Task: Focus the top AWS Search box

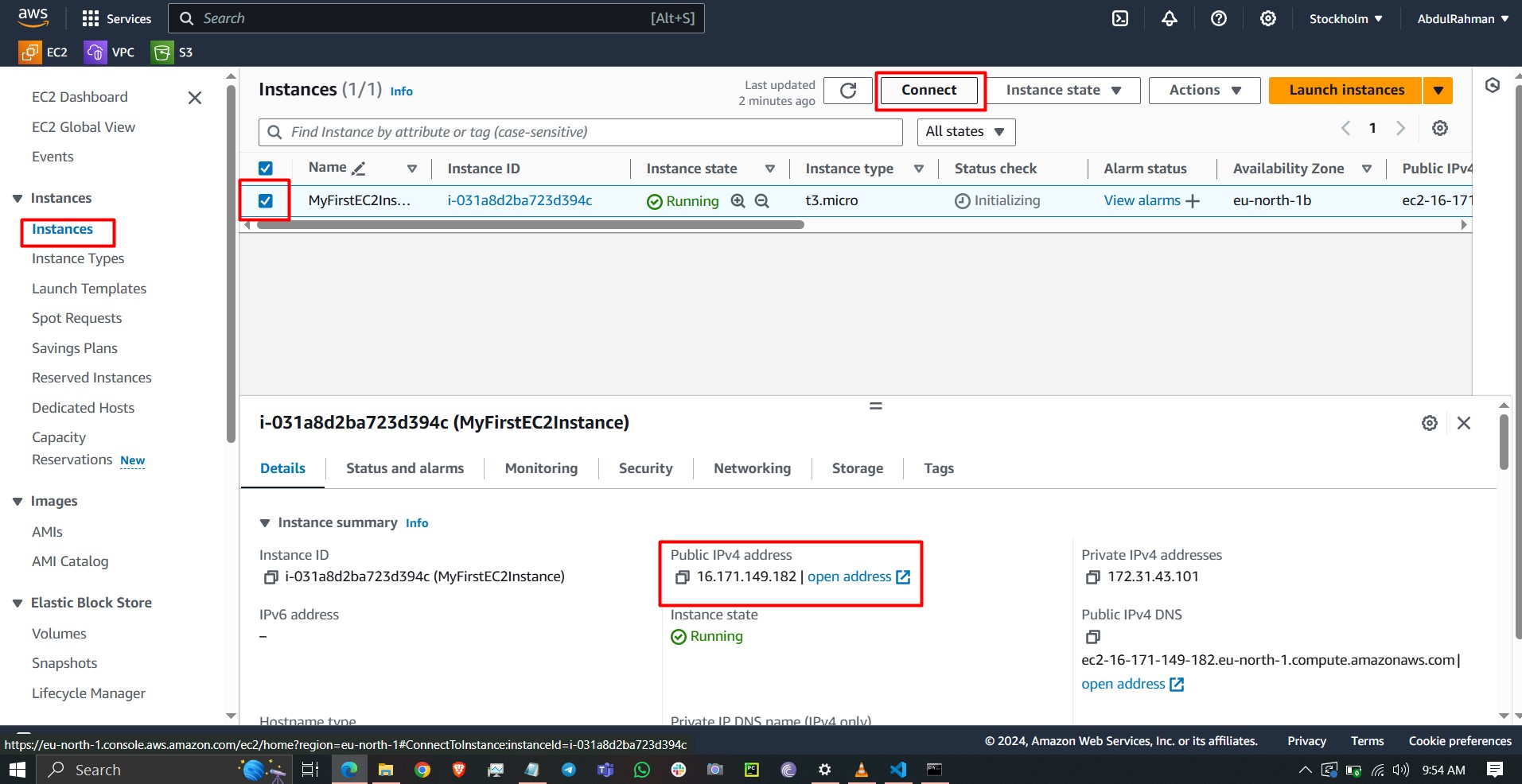Action: tap(436, 18)
